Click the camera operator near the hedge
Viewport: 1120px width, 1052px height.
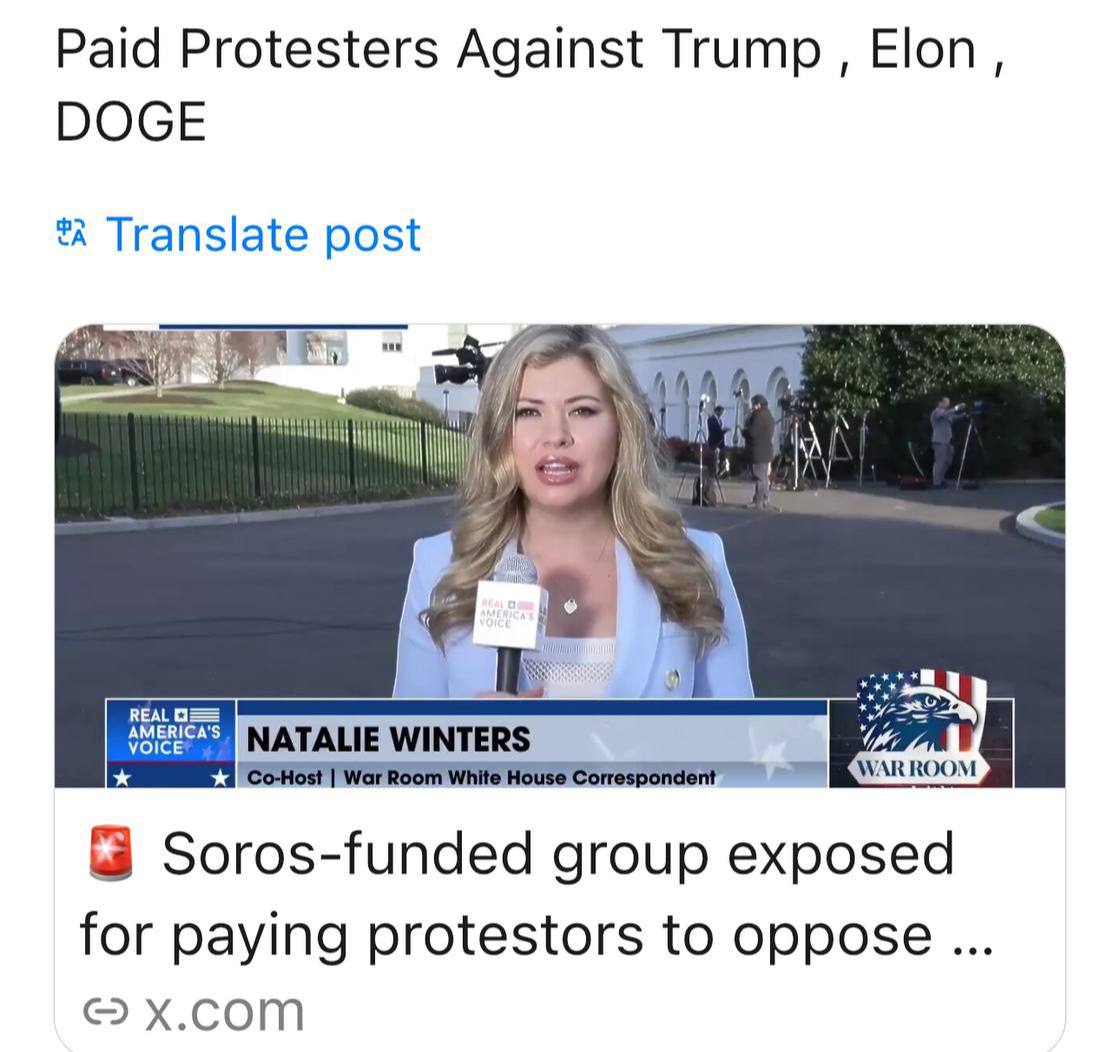pyautogui.click(x=944, y=441)
